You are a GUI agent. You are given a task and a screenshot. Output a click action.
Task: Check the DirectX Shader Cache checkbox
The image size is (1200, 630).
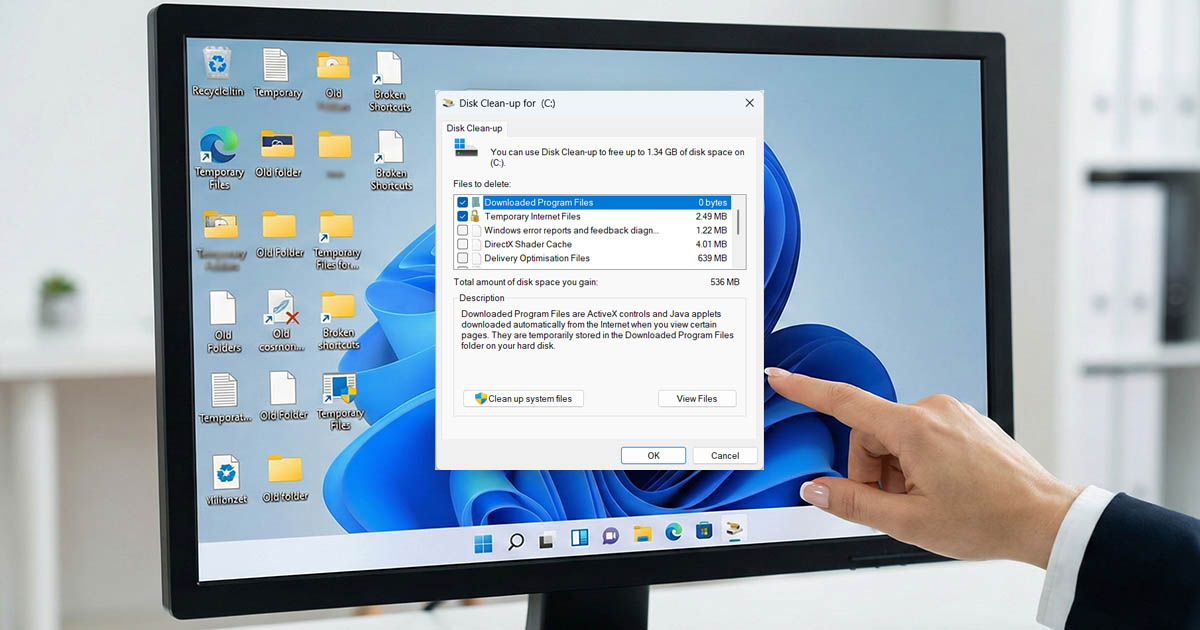[462, 245]
